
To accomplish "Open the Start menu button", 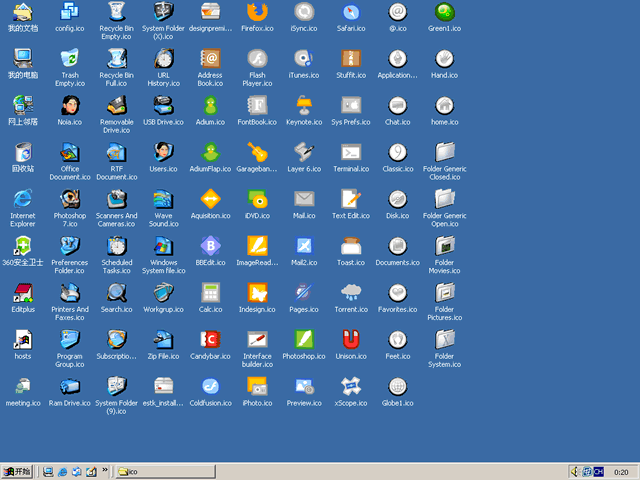I will point(18,471).
